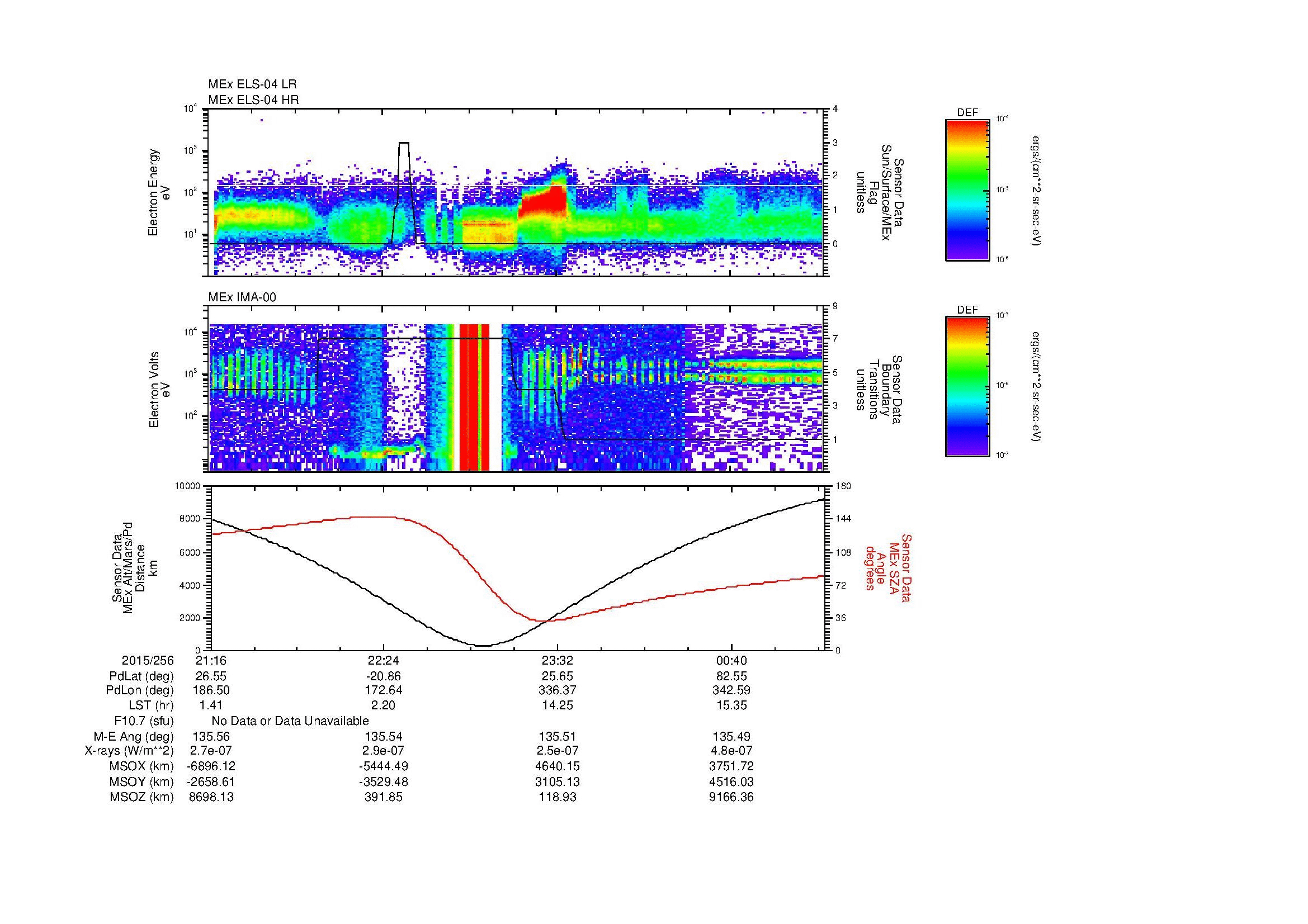
Task: Click the PdLat (deg) row label
Action: (x=141, y=676)
